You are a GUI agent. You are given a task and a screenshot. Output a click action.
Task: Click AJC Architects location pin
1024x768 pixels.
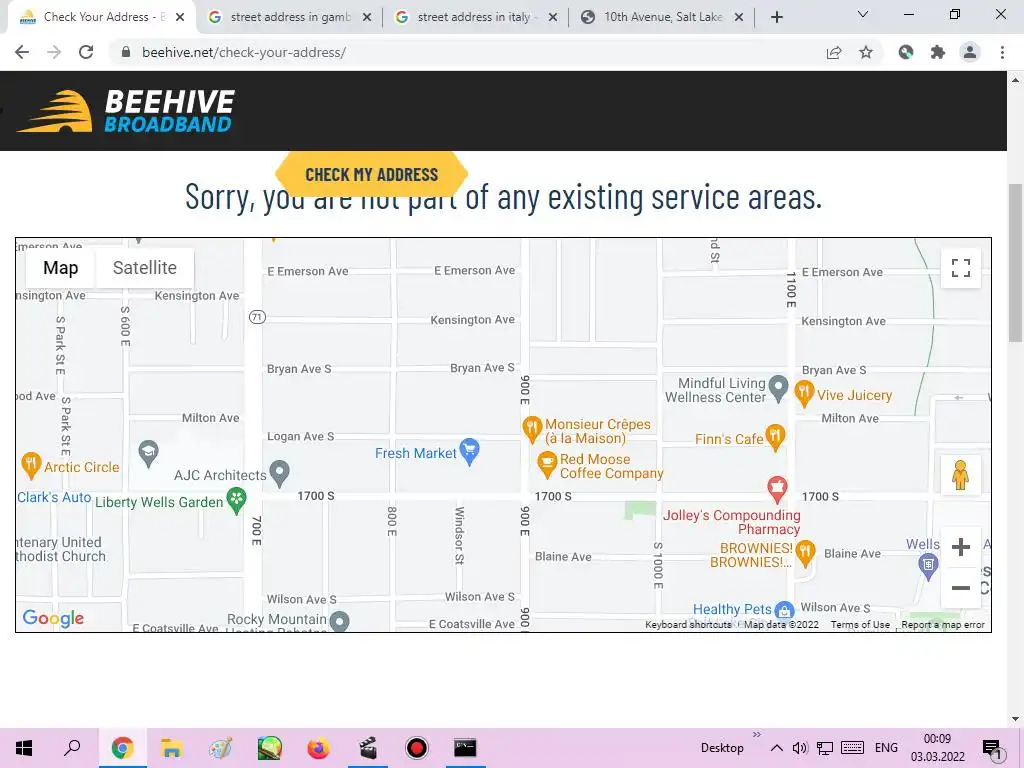tap(280, 473)
